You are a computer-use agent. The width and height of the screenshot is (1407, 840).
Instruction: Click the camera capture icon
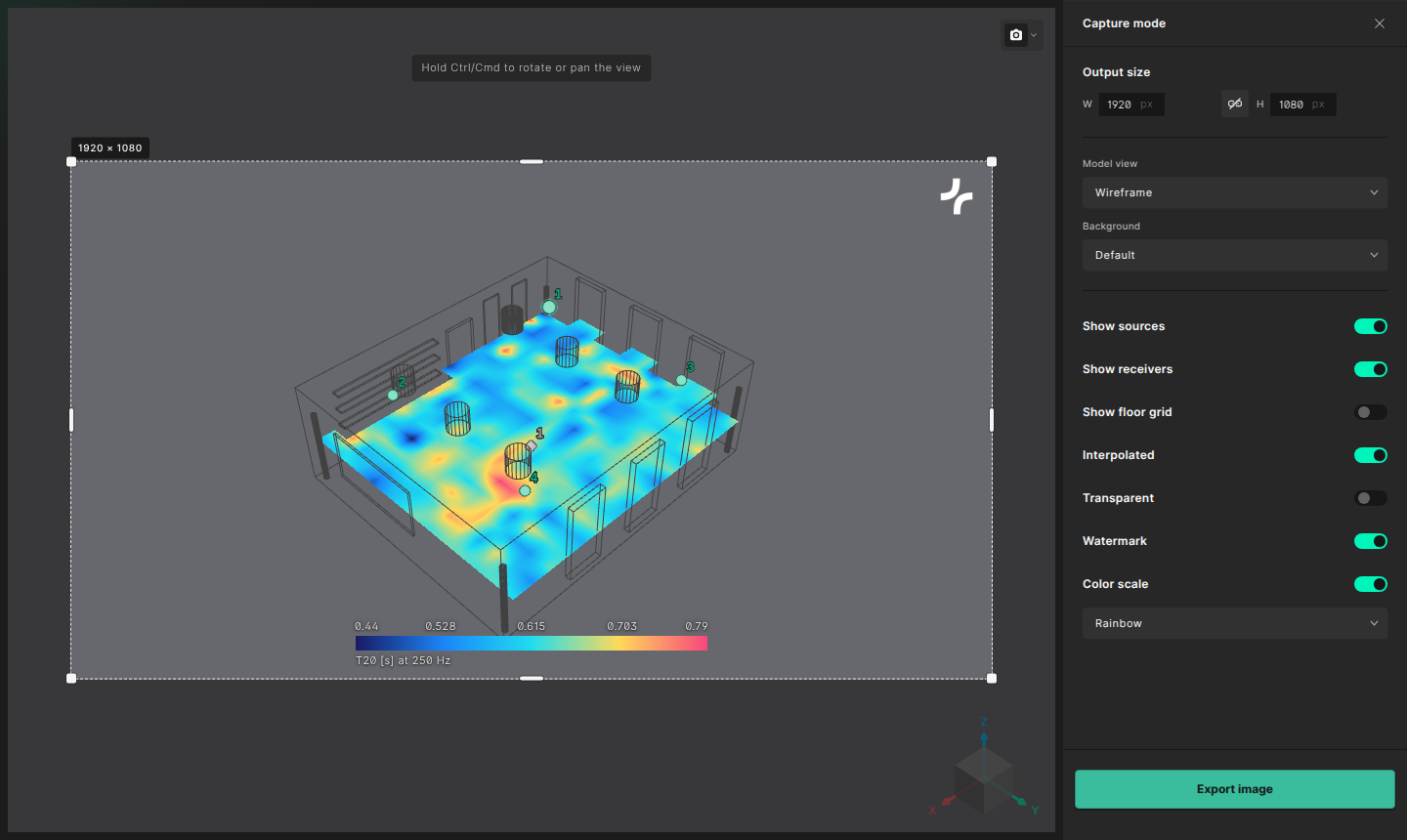coord(1016,35)
